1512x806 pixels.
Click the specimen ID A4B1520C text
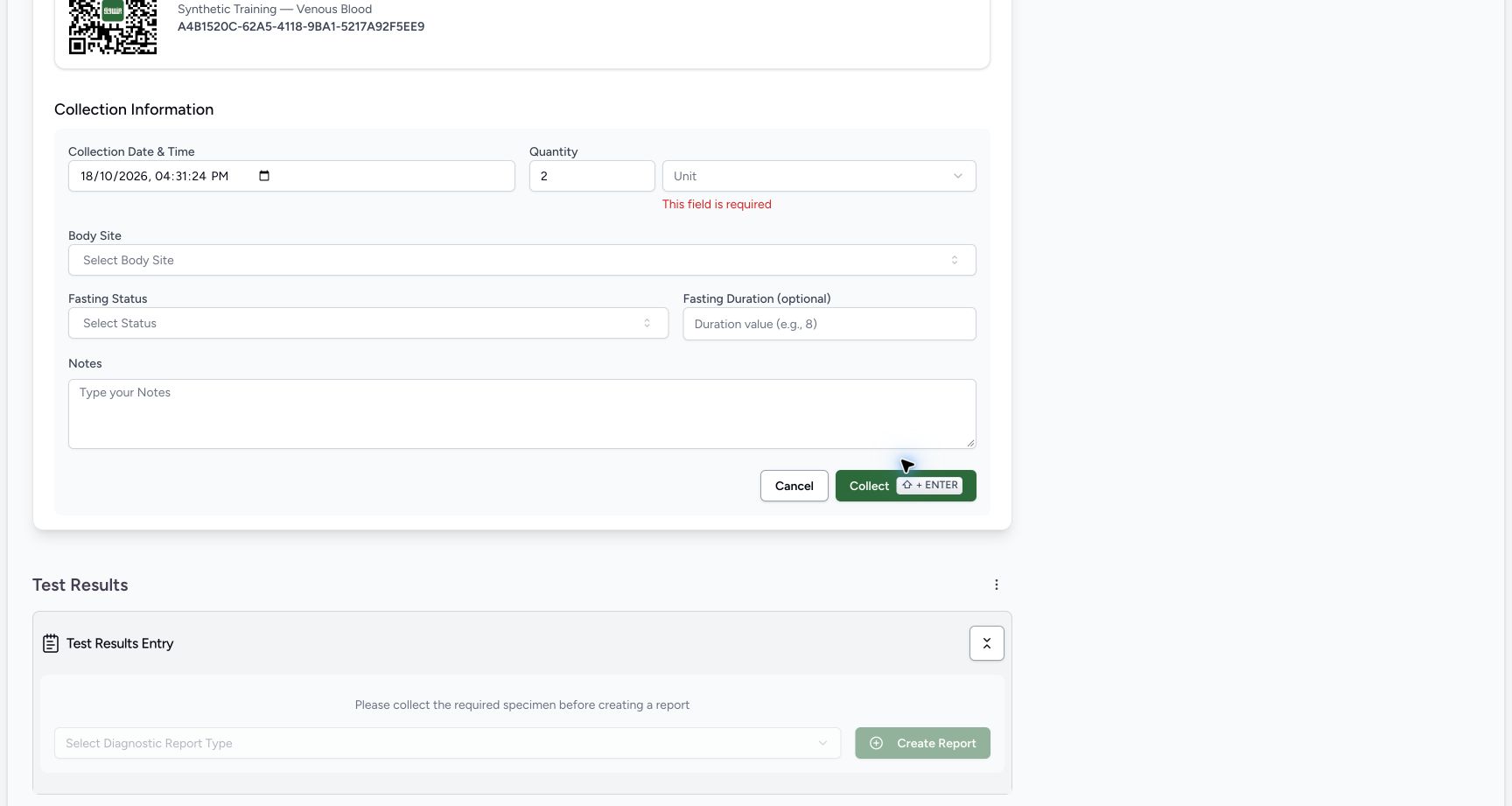301,26
